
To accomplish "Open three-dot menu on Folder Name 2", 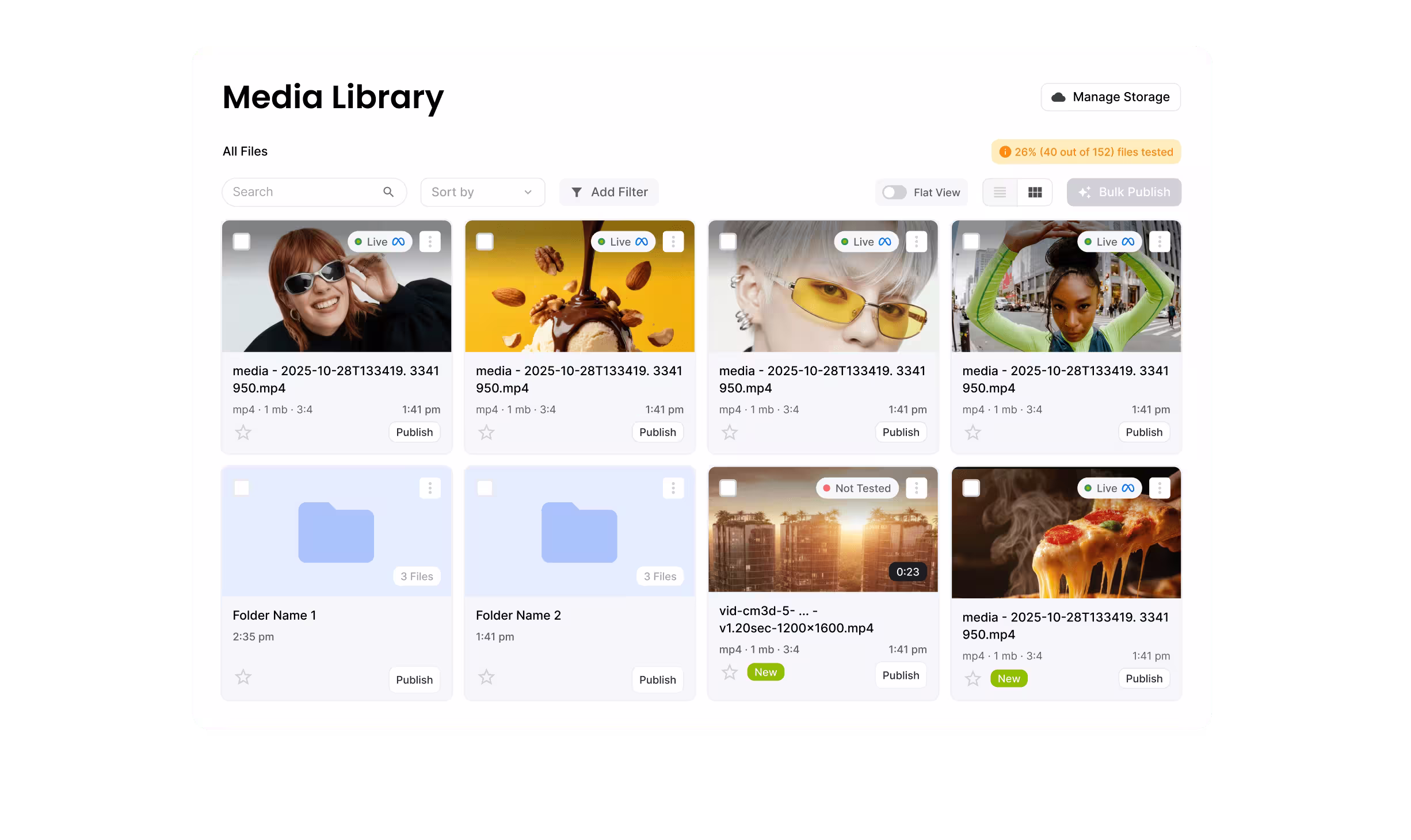I will [673, 488].
